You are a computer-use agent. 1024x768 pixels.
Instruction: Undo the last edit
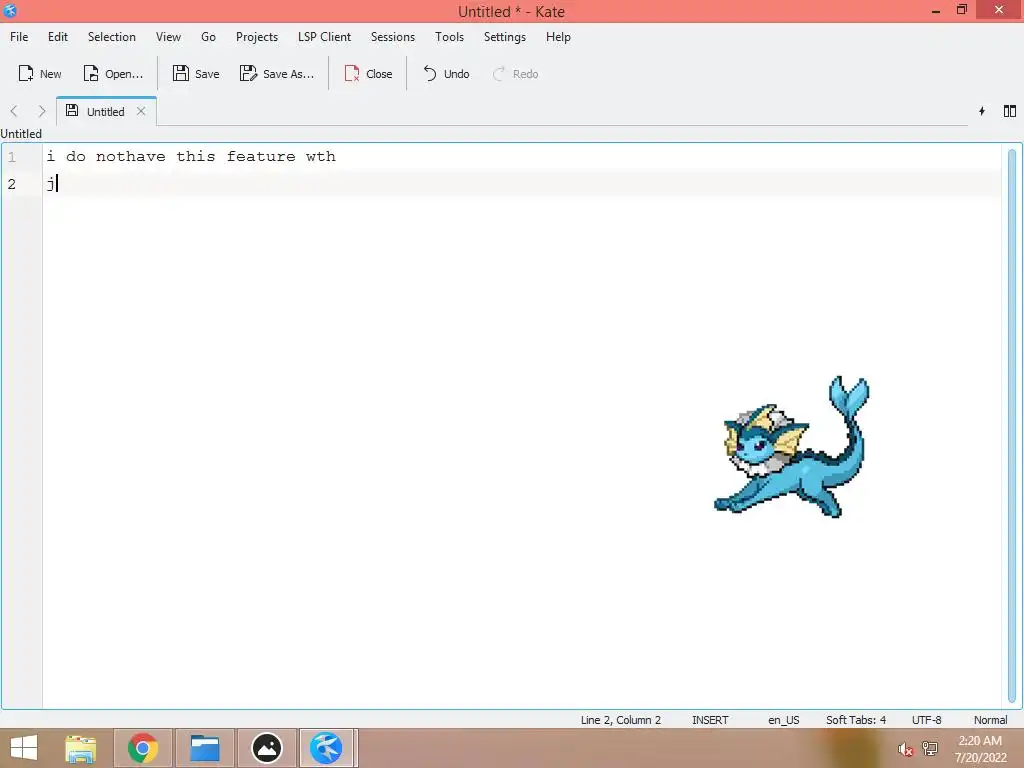[x=446, y=74]
